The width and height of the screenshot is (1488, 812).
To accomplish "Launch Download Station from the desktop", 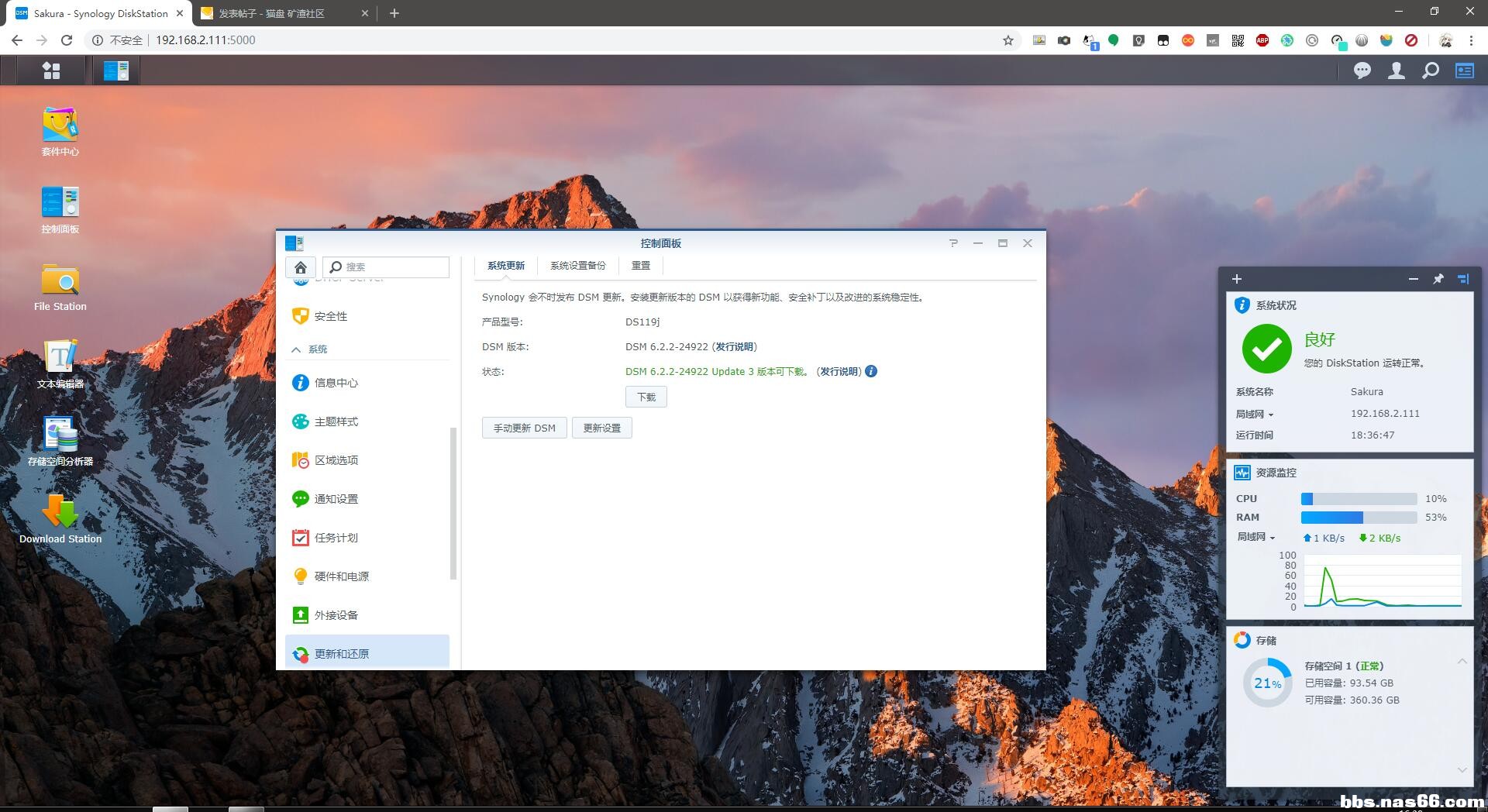I will click(x=60, y=519).
